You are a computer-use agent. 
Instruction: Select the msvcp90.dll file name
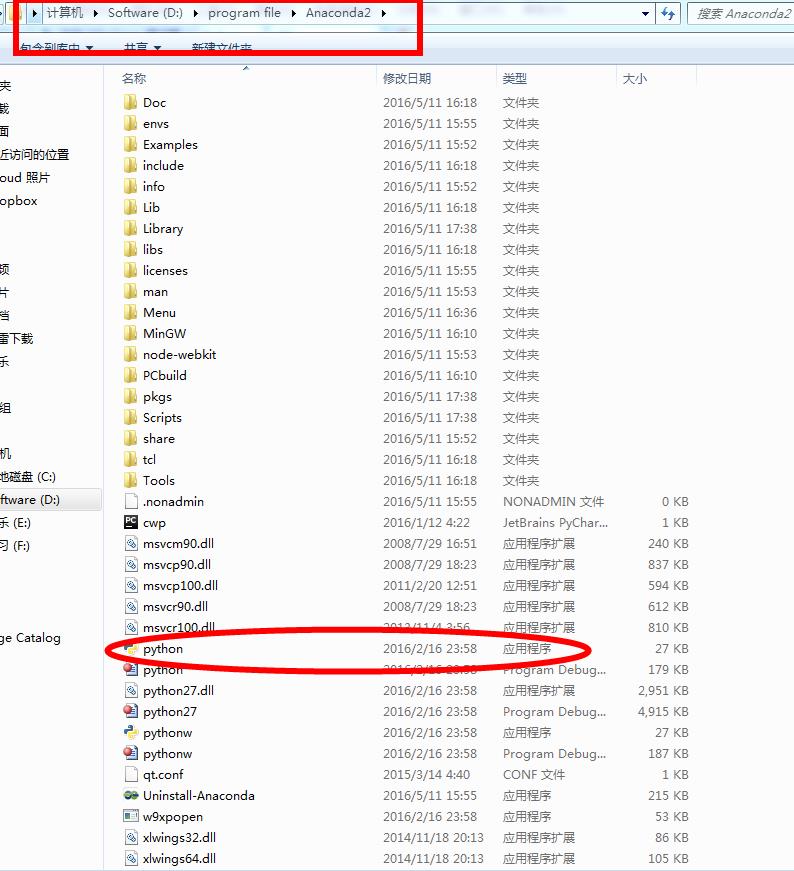click(177, 564)
